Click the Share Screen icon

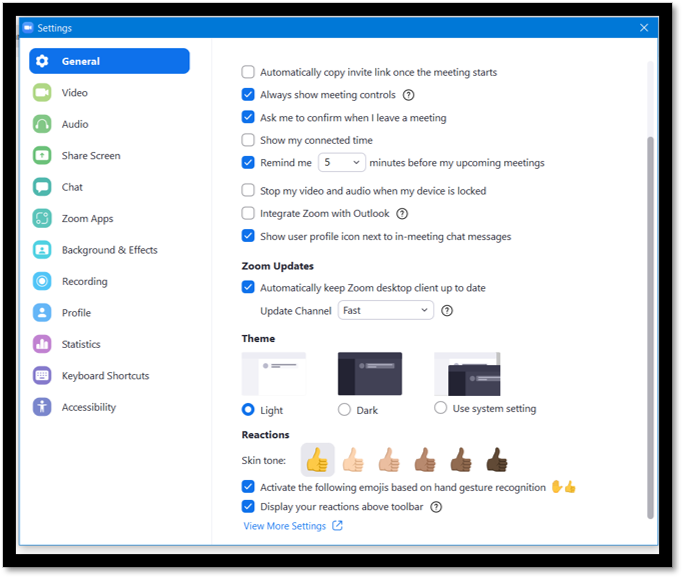42,155
